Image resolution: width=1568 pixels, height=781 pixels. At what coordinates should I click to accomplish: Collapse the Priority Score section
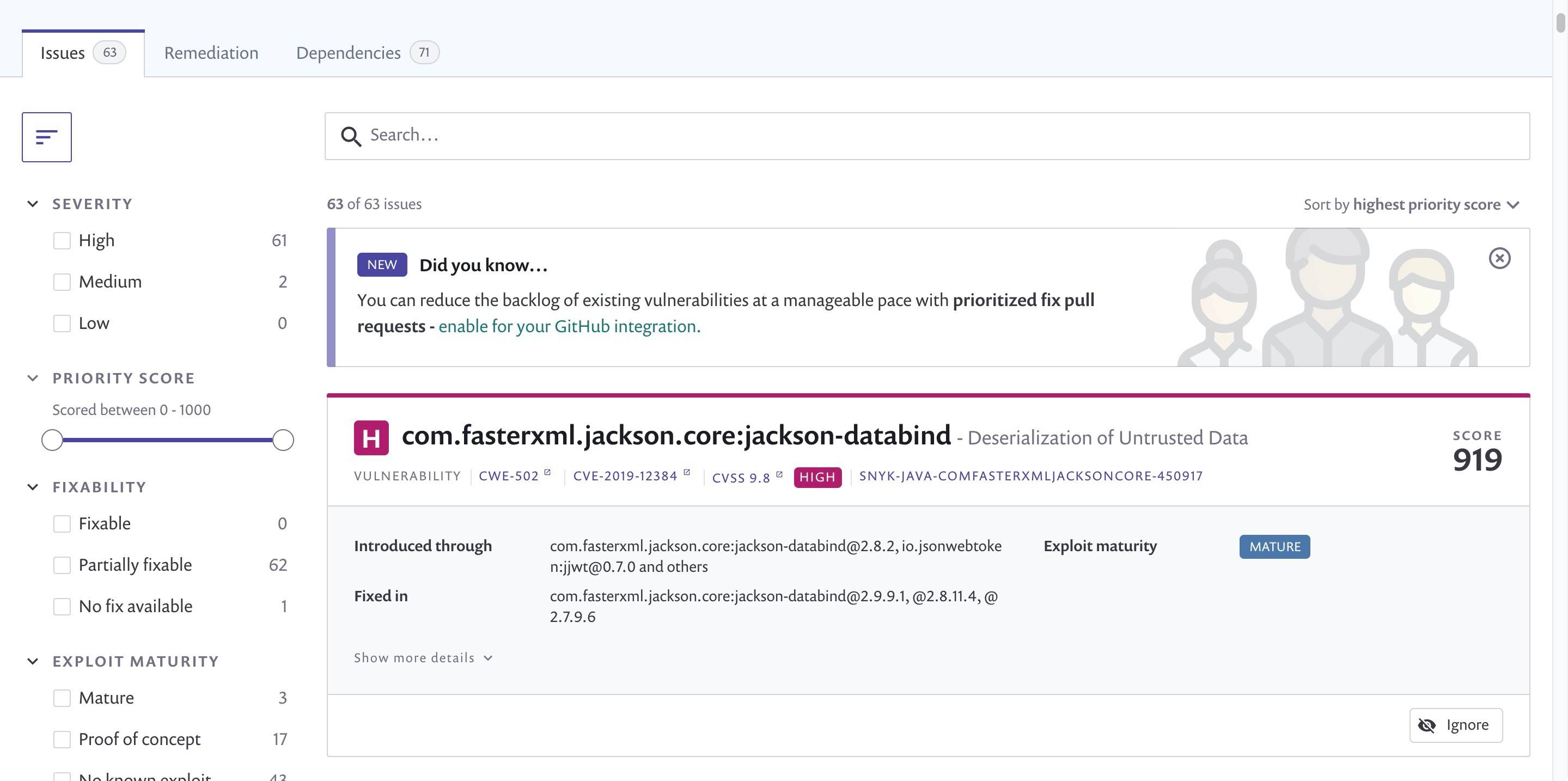[33, 378]
